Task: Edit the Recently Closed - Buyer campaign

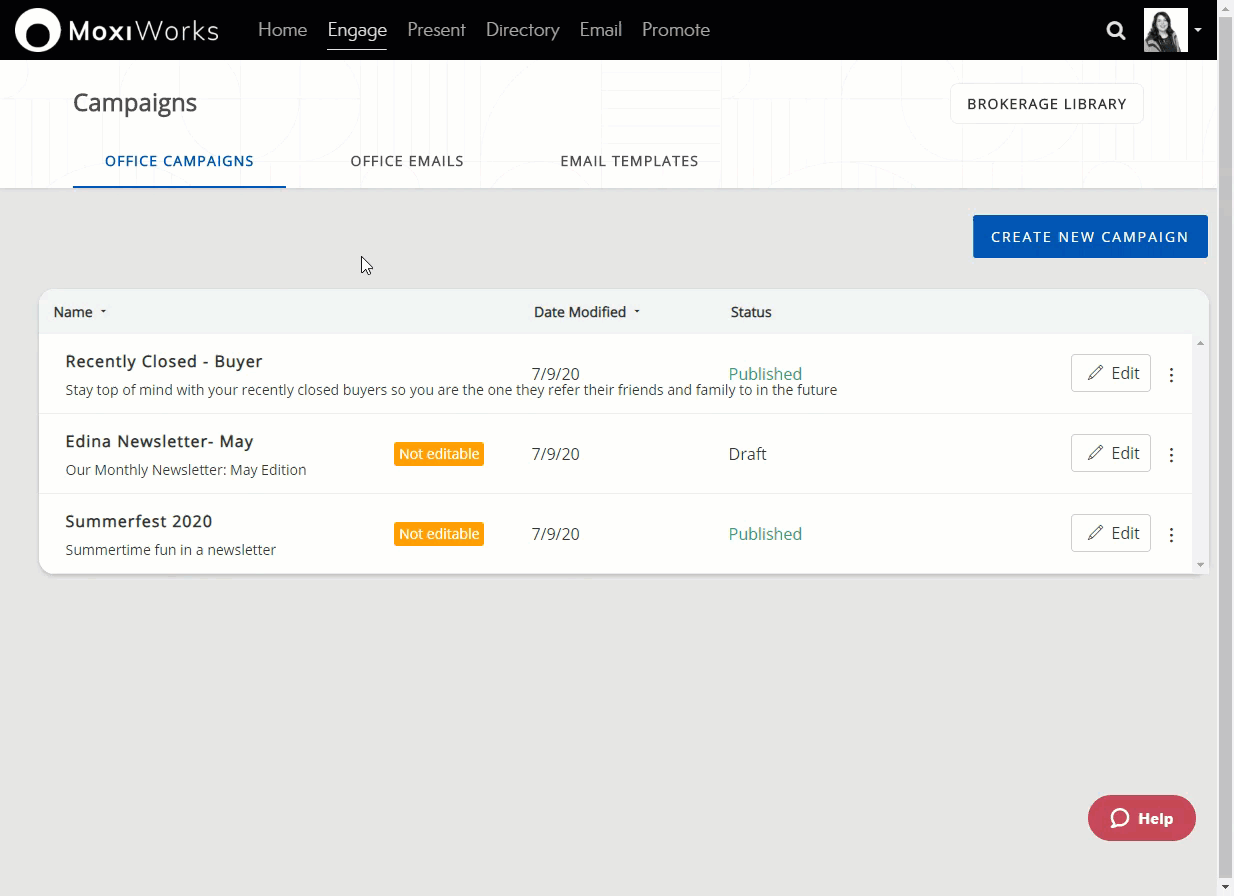Action: pos(1110,373)
